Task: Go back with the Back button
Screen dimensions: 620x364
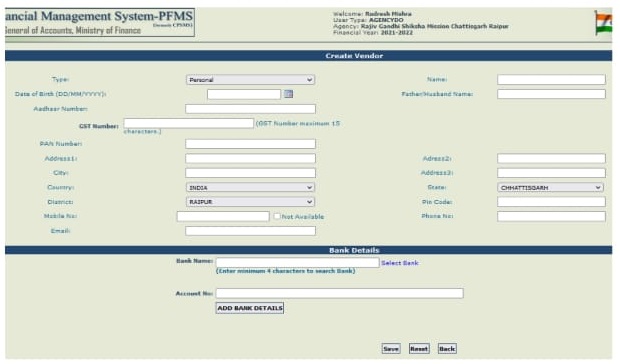Action: [x=447, y=349]
